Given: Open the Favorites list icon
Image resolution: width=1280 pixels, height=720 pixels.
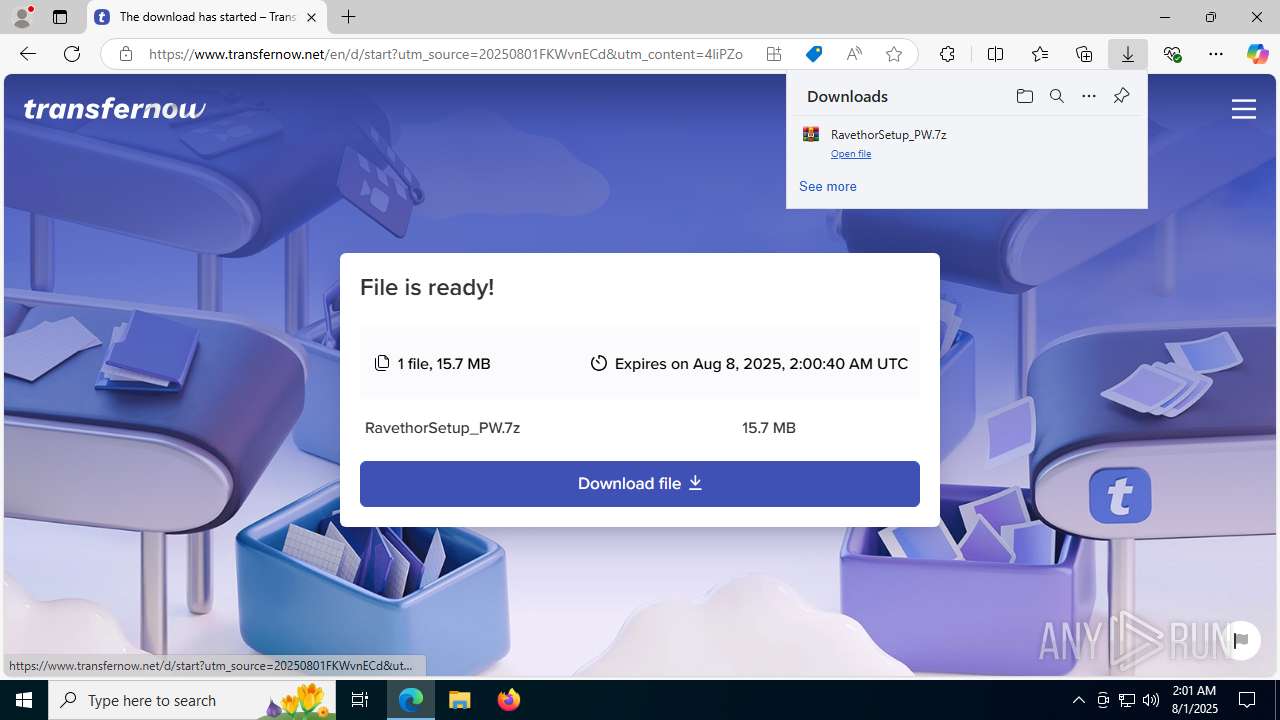Looking at the screenshot, I should (x=1040, y=54).
